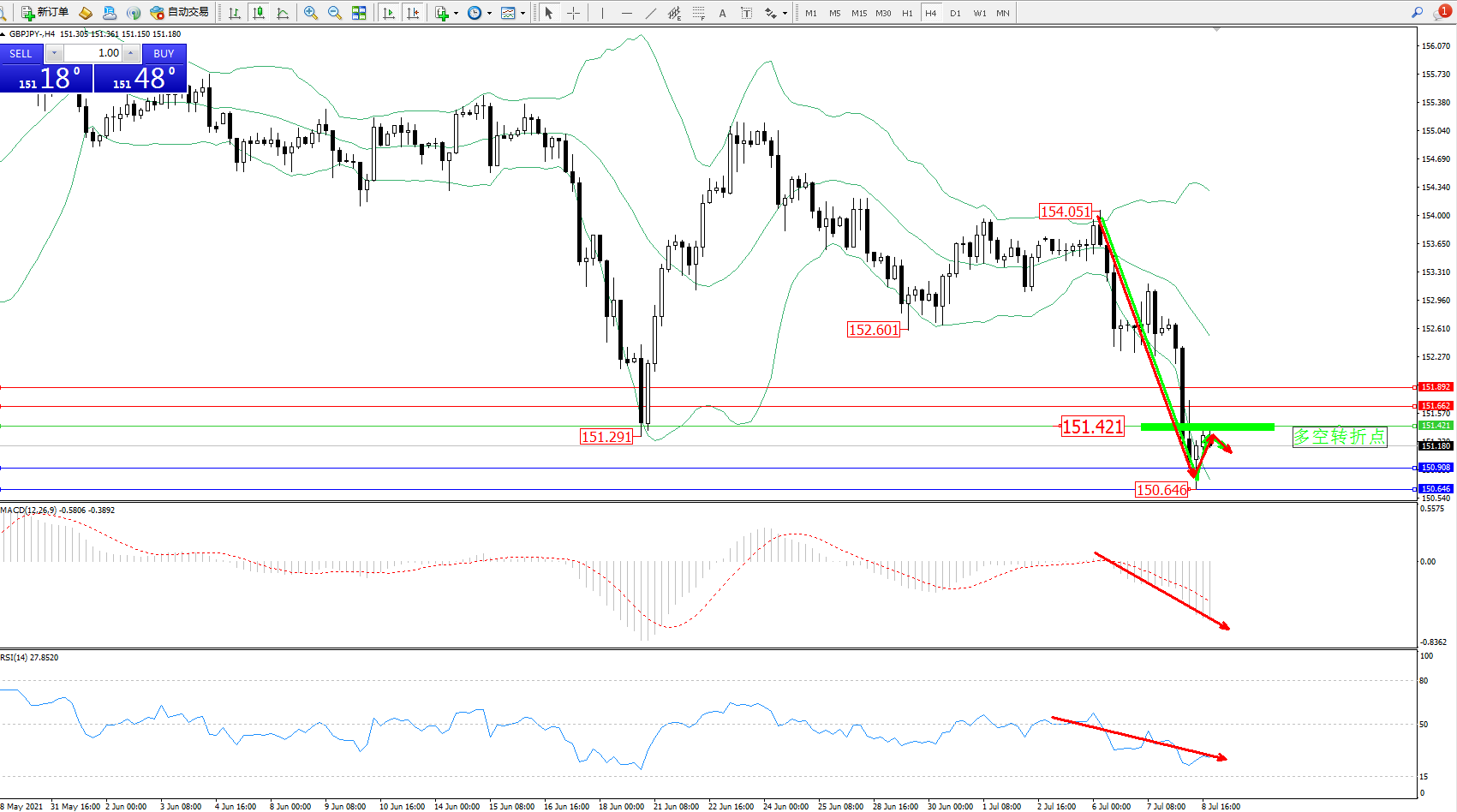Viewport: 1457px width, 812px height.
Task: Click the lot volume 1.00 field
Action: point(93,53)
